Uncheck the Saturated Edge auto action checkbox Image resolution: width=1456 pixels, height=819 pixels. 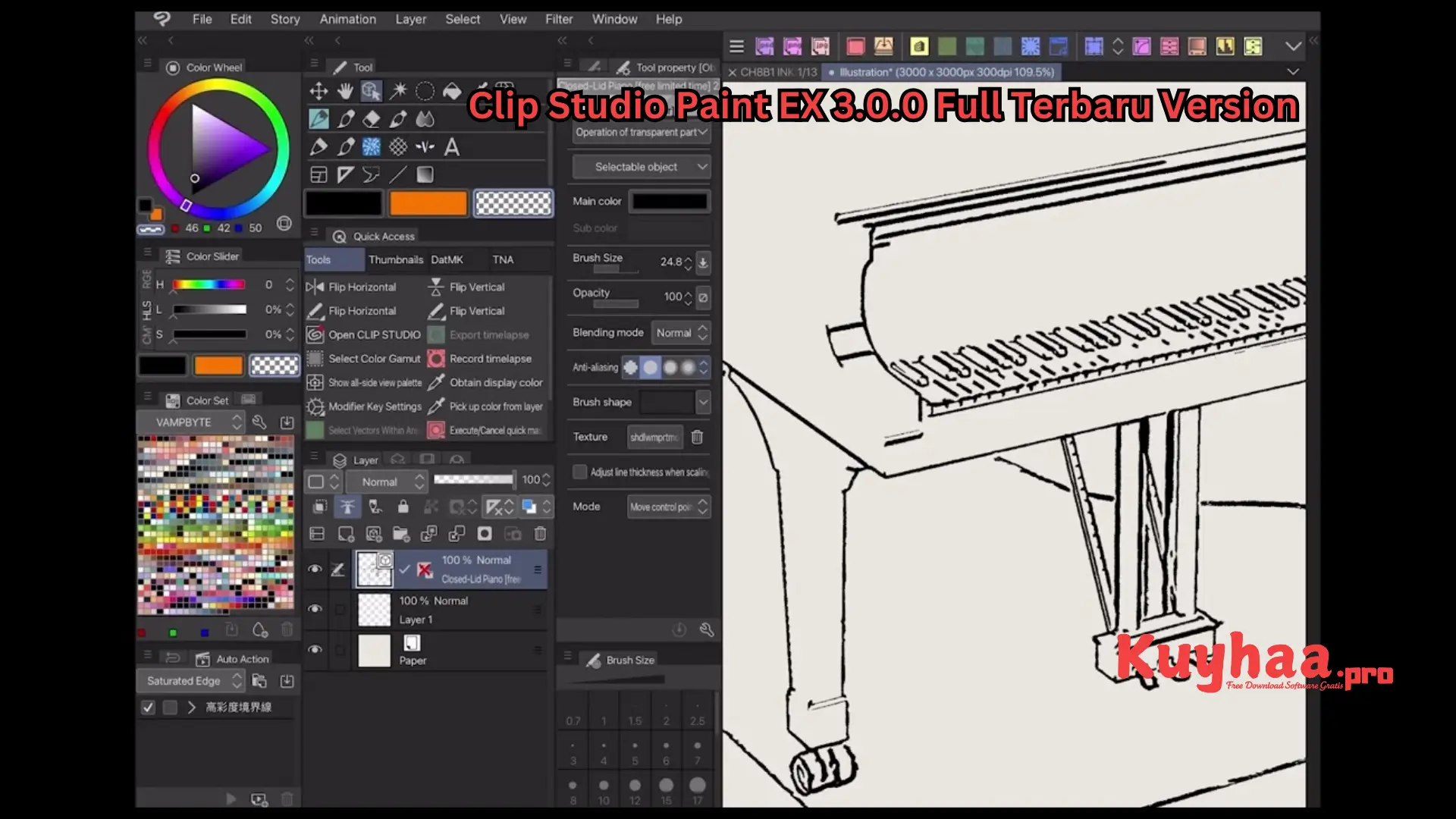pos(148,707)
